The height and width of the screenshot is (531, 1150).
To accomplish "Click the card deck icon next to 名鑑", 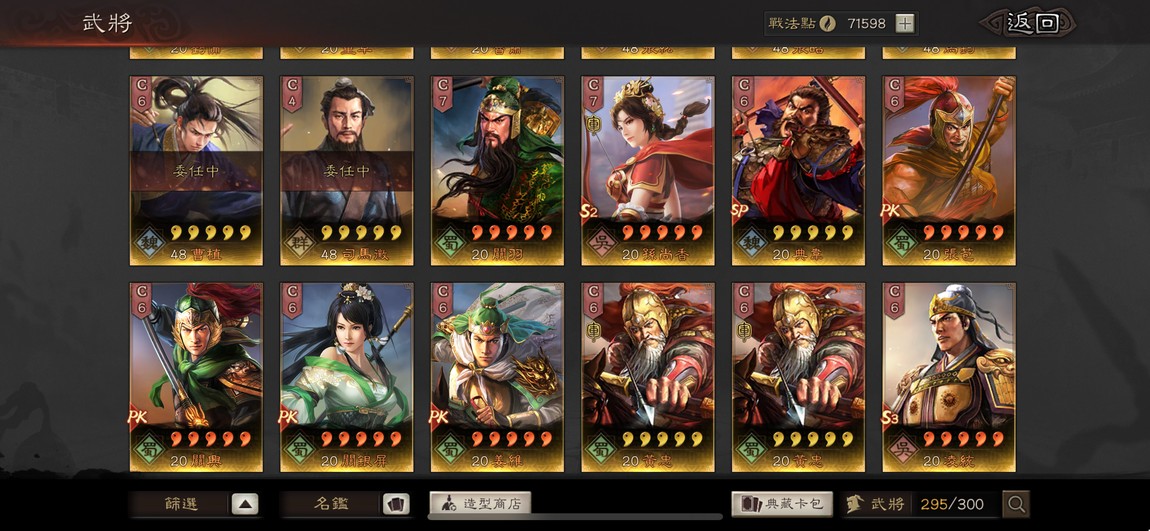I will (396, 504).
